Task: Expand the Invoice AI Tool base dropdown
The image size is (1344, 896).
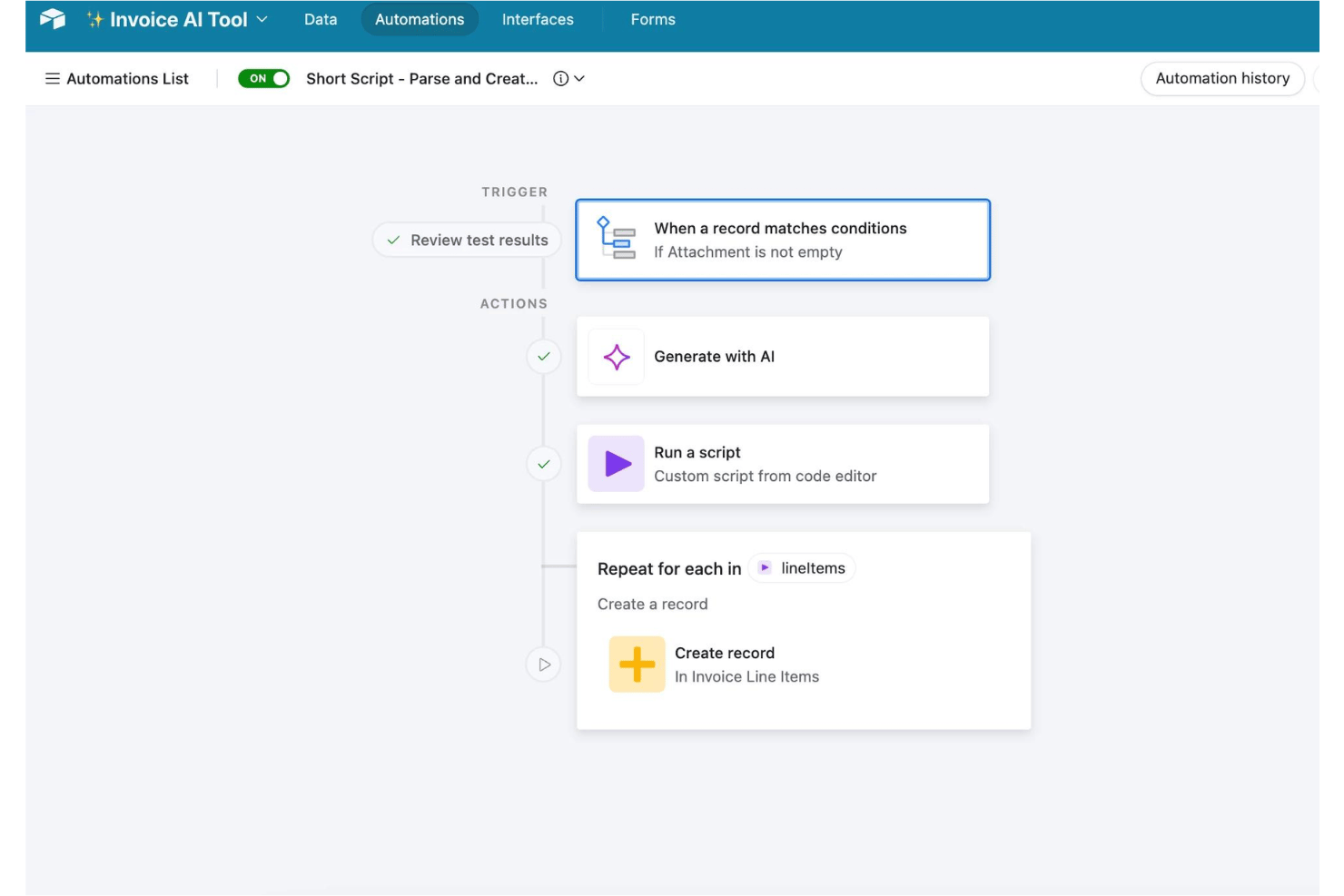Action: pyautogui.click(x=262, y=19)
